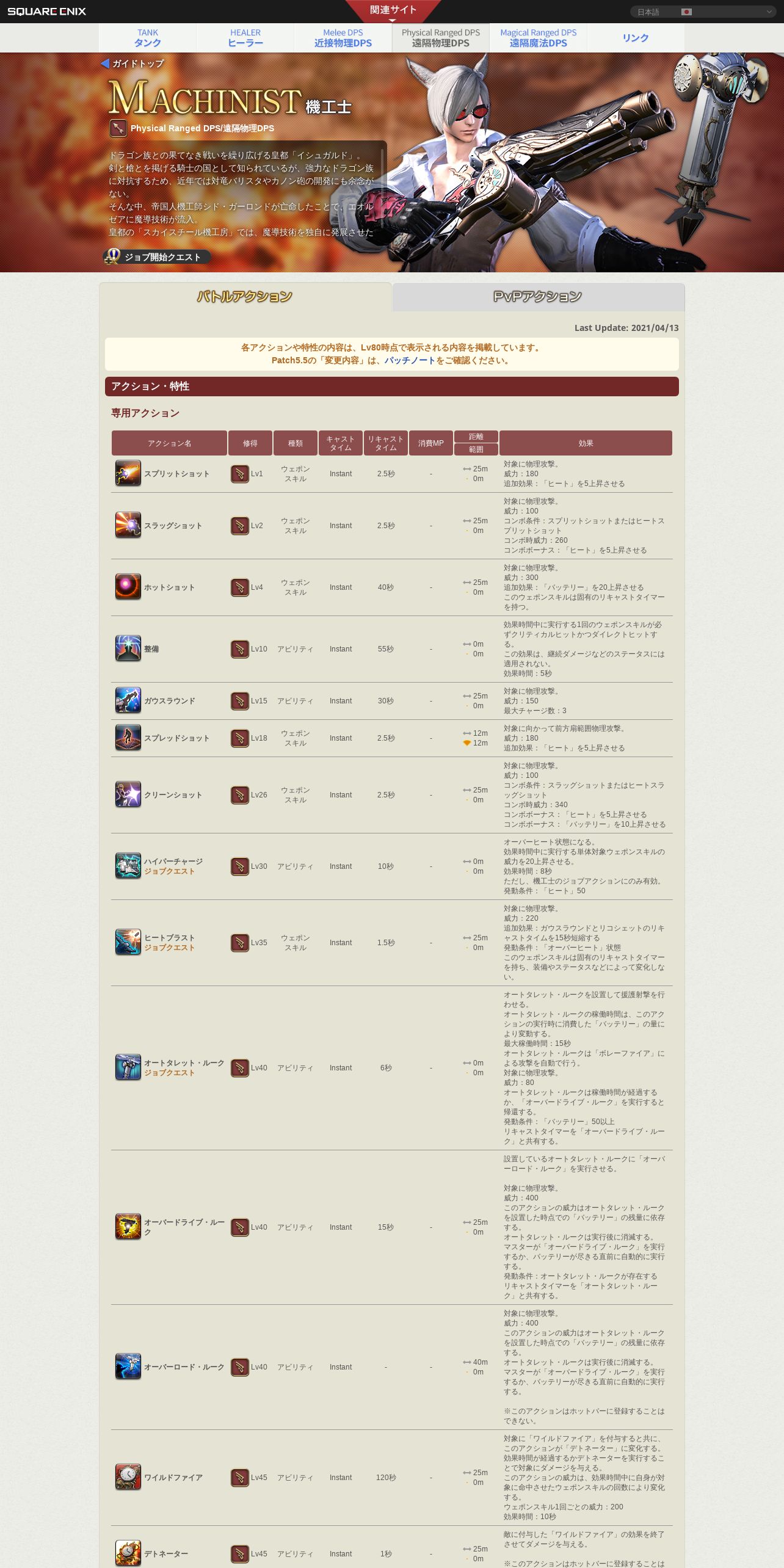This screenshot has width=784, height=1568.
Task: Click the machinist job icon beside Lv18
Action: click(x=240, y=738)
